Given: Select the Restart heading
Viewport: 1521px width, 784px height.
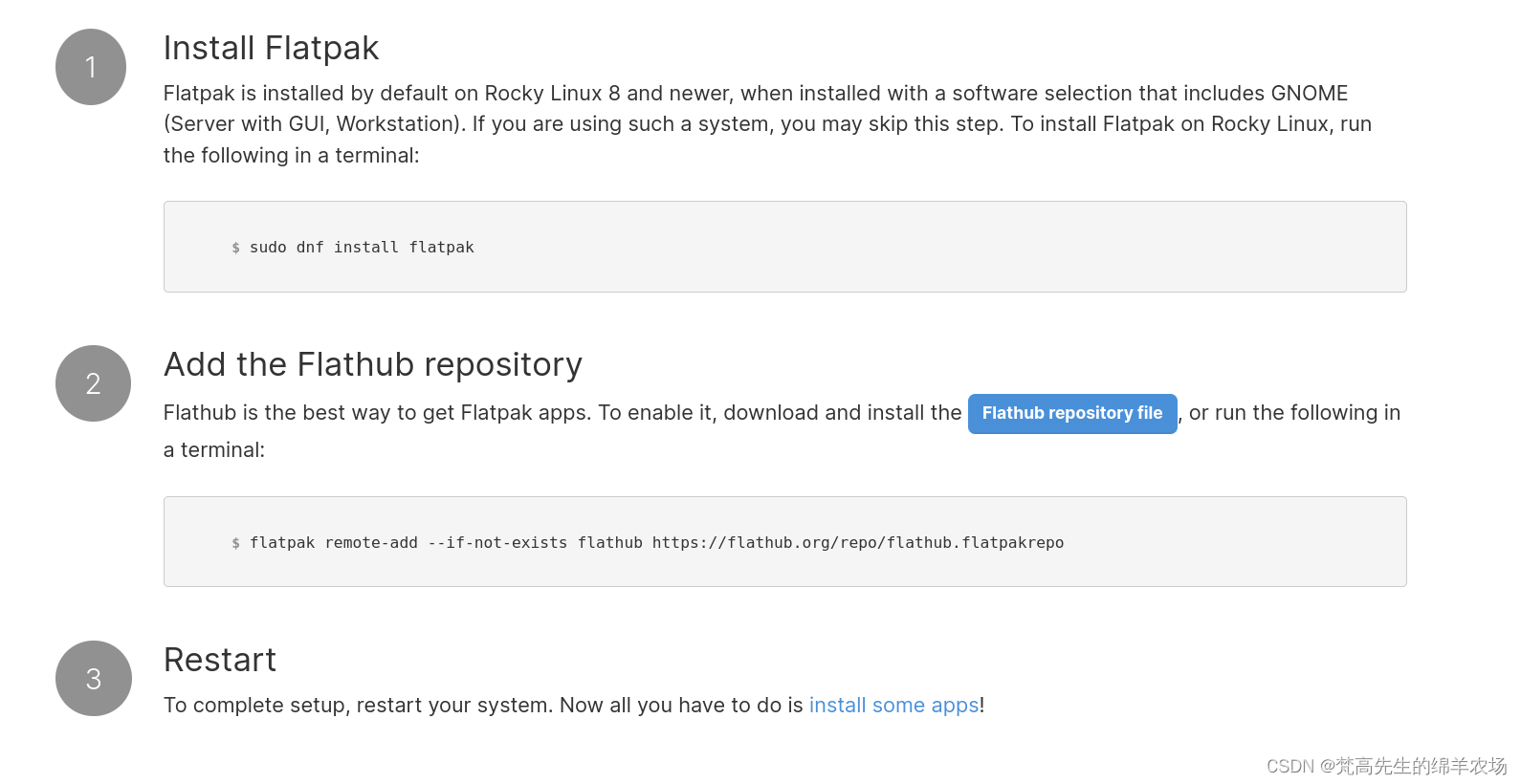Looking at the screenshot, I should tap(220, 660).
